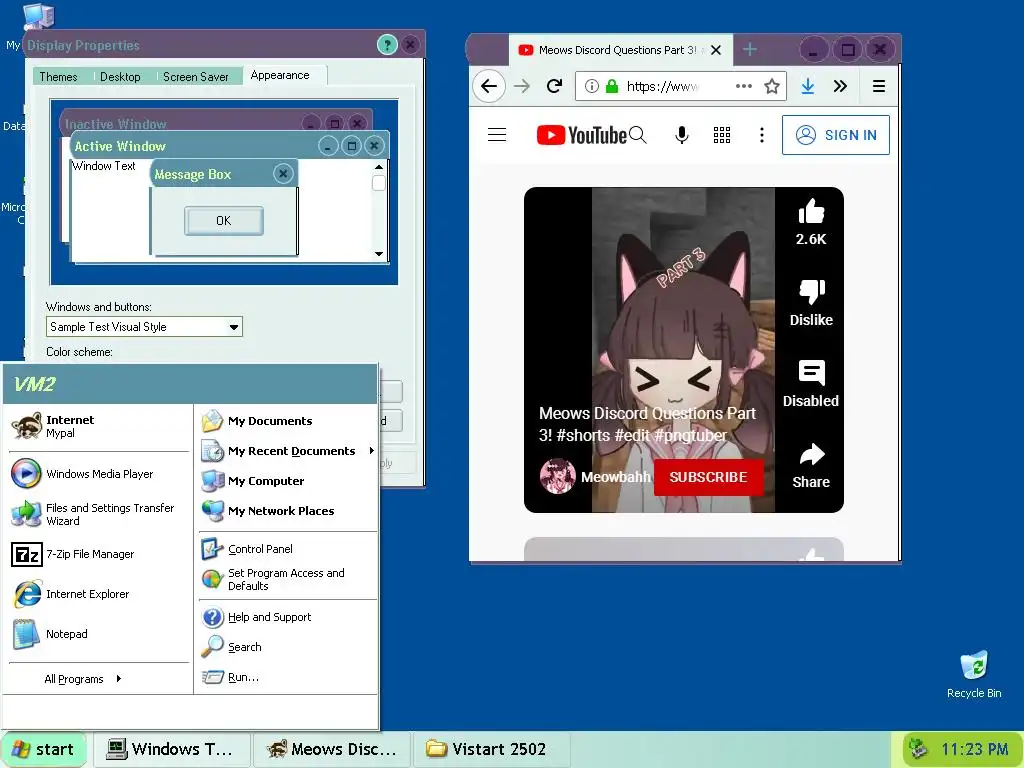Open YouTube settings three-dot menu
The image size is (1024, 768).
[761, 135]
